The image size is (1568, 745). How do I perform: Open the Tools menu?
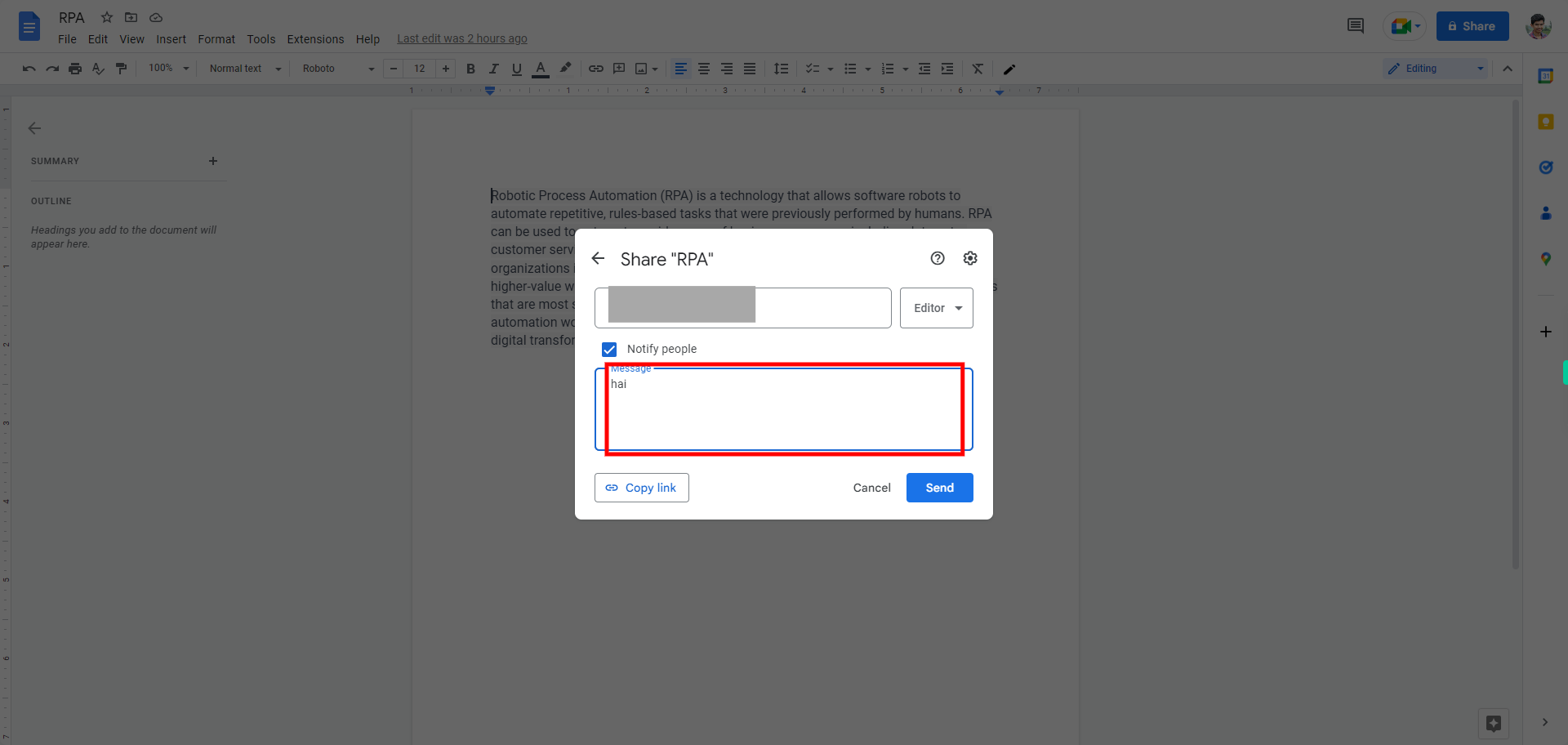(261, 39)
